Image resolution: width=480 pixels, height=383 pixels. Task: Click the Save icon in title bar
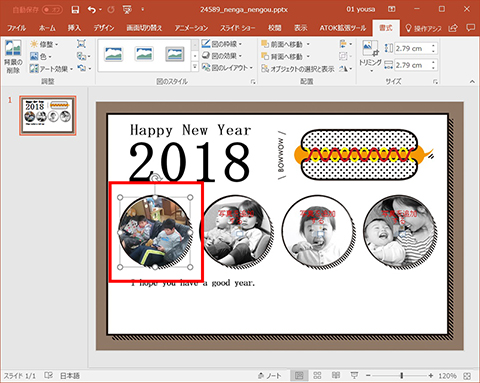coord(75,10)
